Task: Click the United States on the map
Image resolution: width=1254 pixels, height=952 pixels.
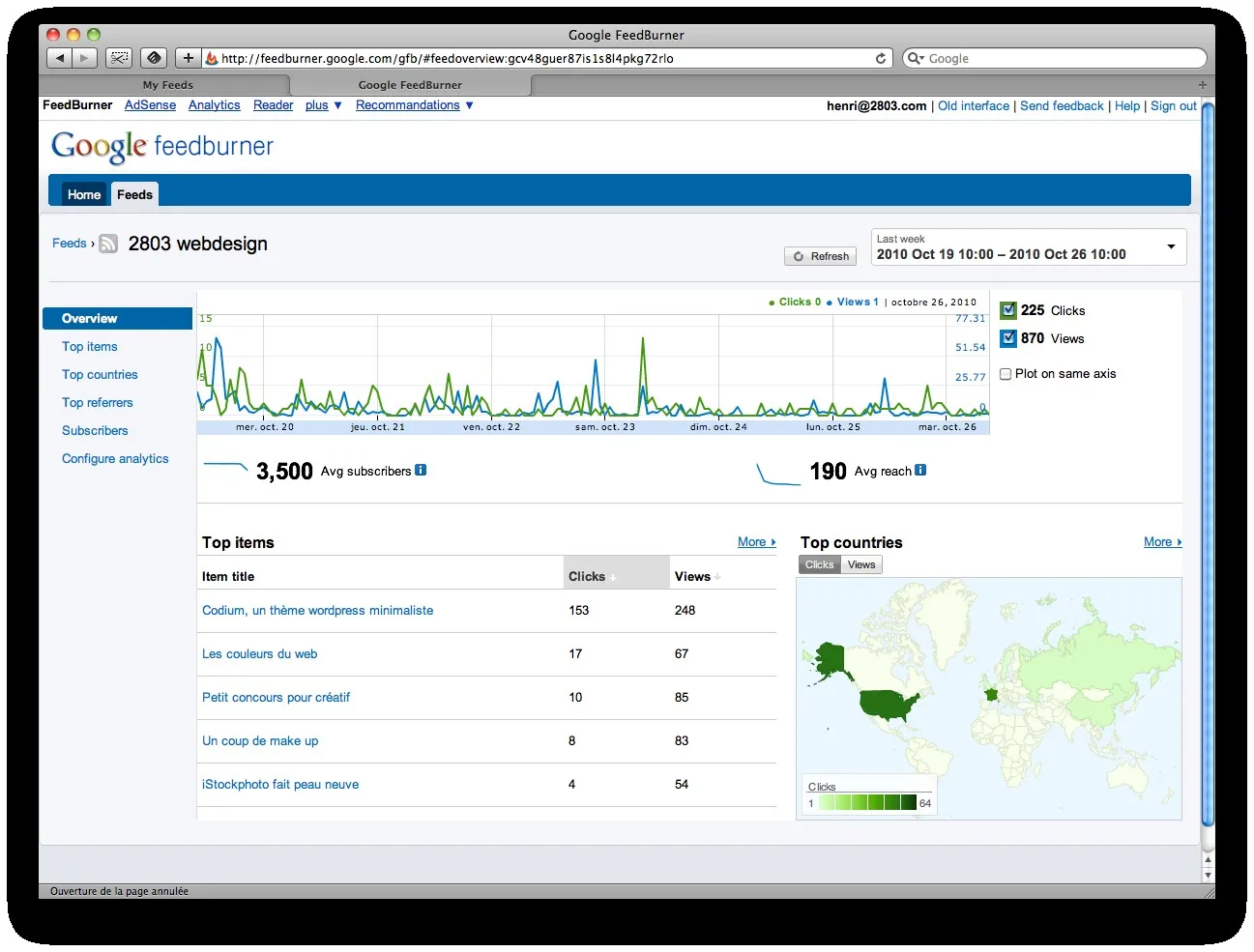Action: (x=889, y=706)
